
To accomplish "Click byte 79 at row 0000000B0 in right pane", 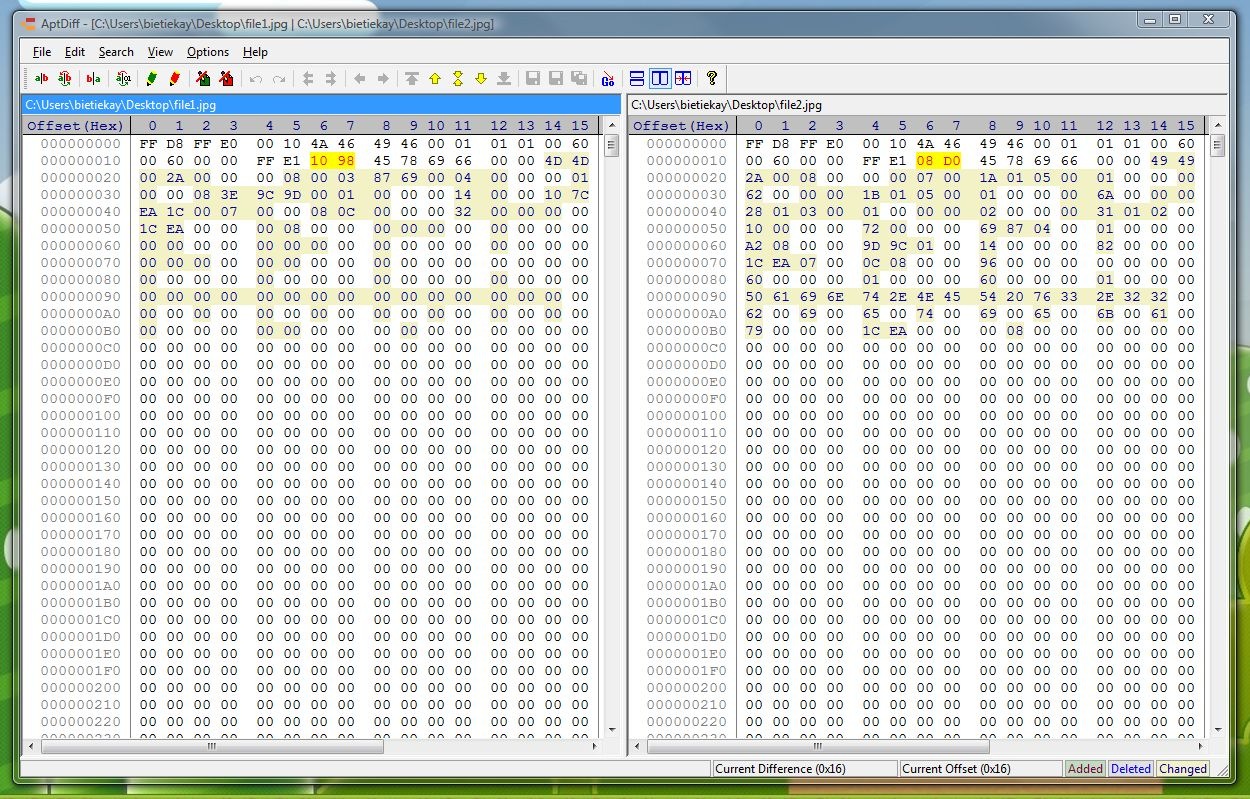I will click(755, 331).
